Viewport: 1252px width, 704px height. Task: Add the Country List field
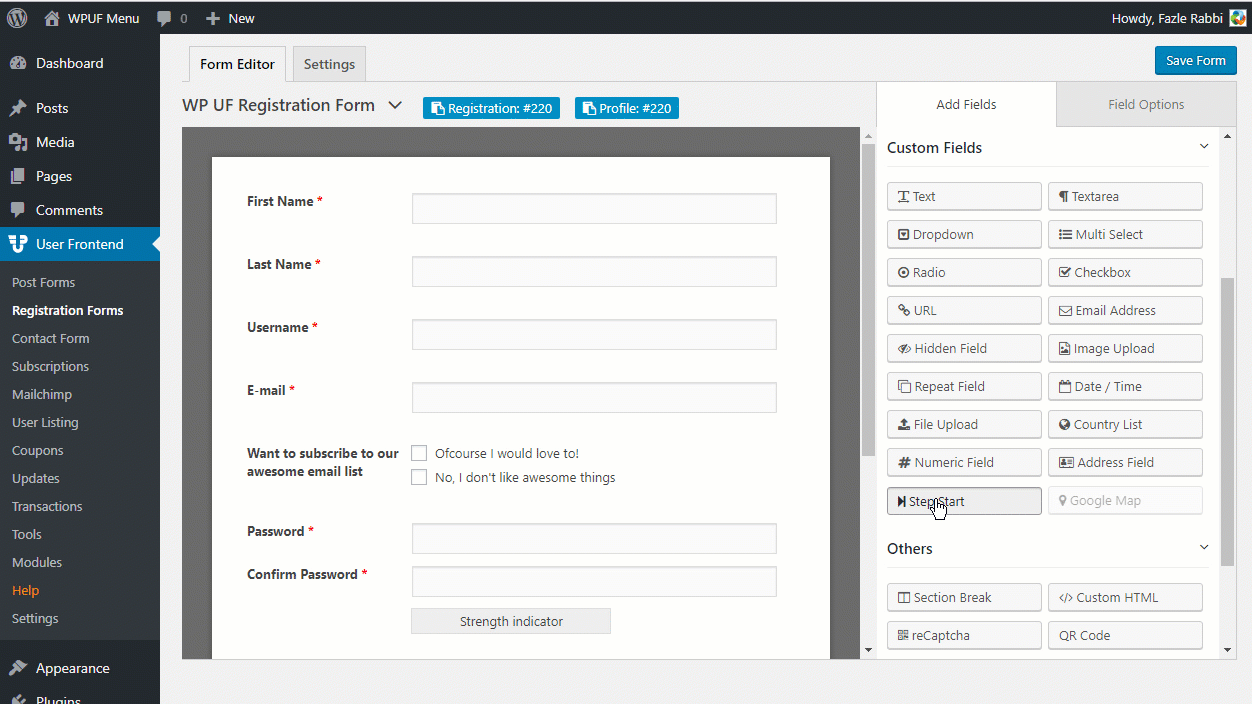pyautogui.click(x=1125, y=424)
